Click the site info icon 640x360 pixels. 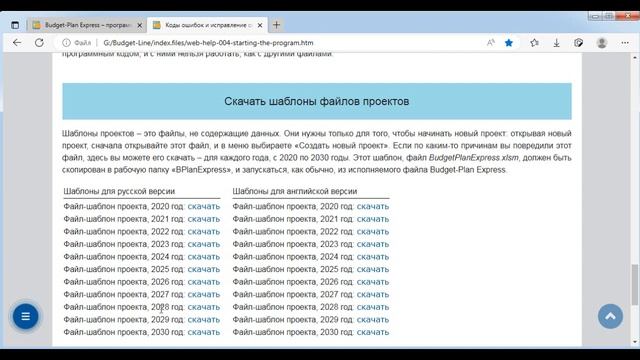pyautogui.click(x=66, y=42)
